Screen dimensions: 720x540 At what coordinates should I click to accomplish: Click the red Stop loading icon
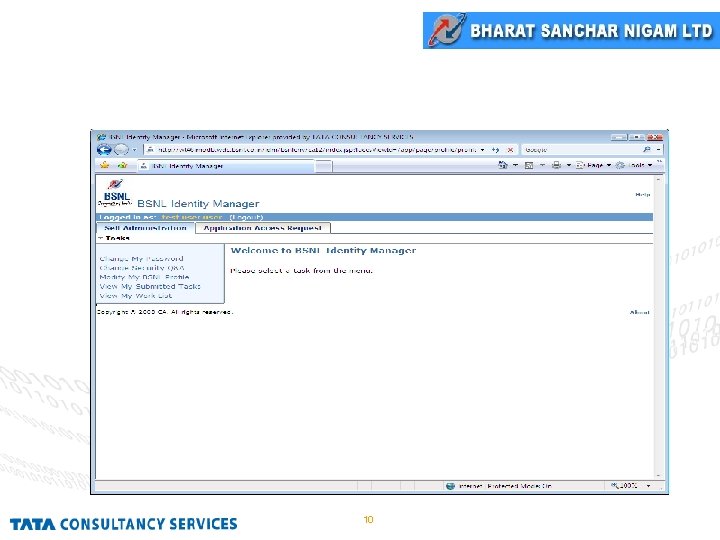[x=510, y=150]
